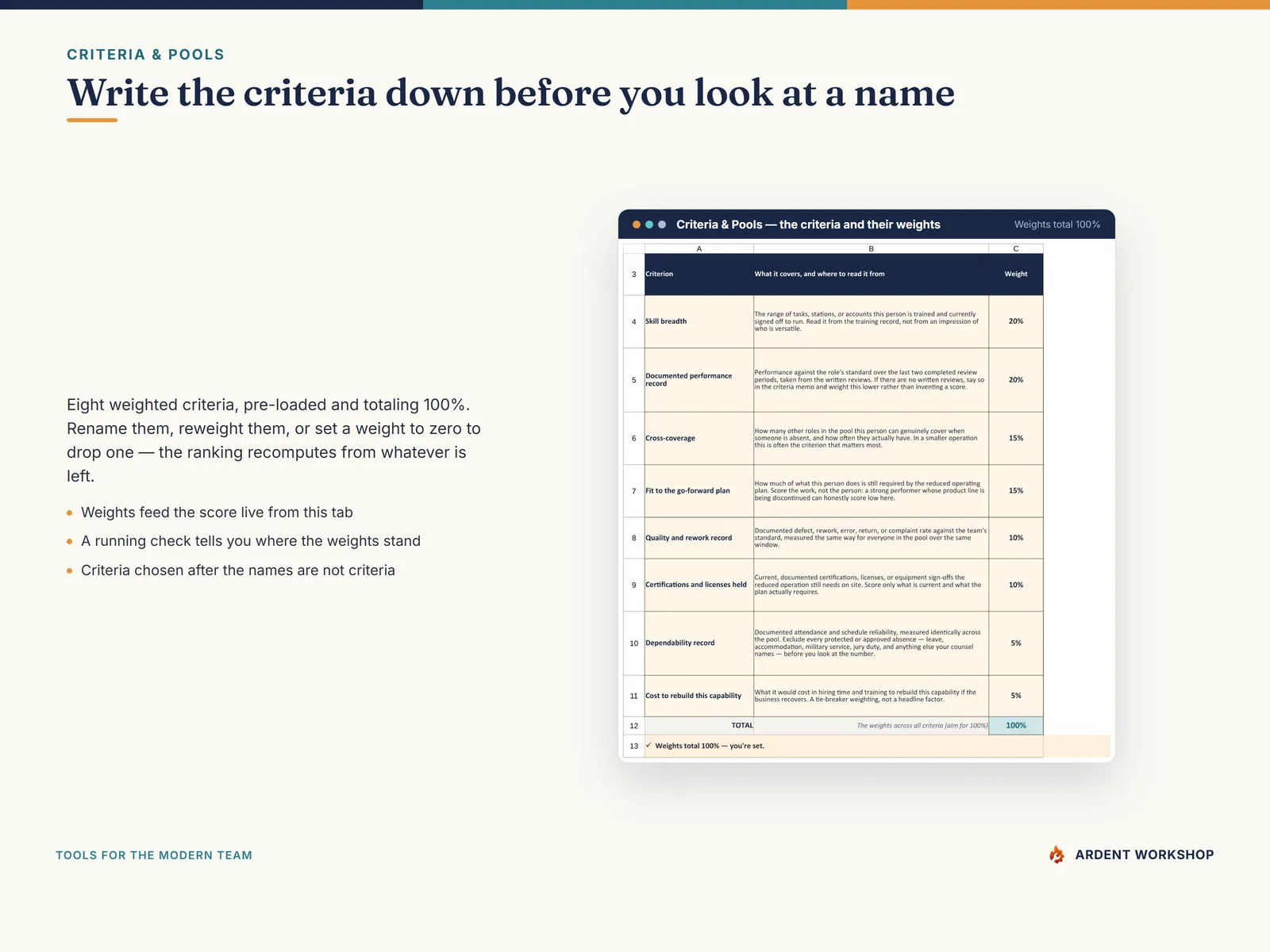Click bullet 'Criteria chosen after the names are not criteria'
Image resolution: width=1270 pixels, height=952 pixels.
(238, 570)
